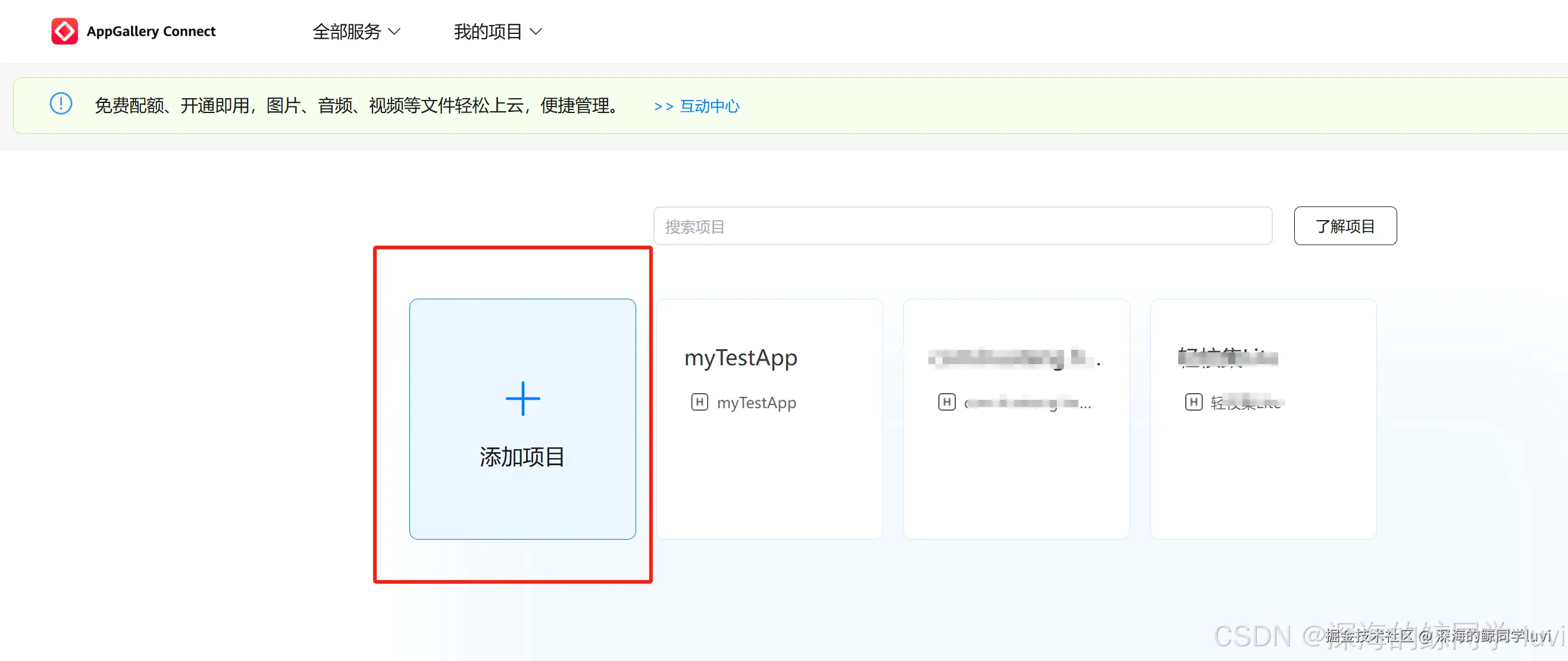Click the plus icon to add project
This screenshot has height=661, width=1568.
coord(522,399)
